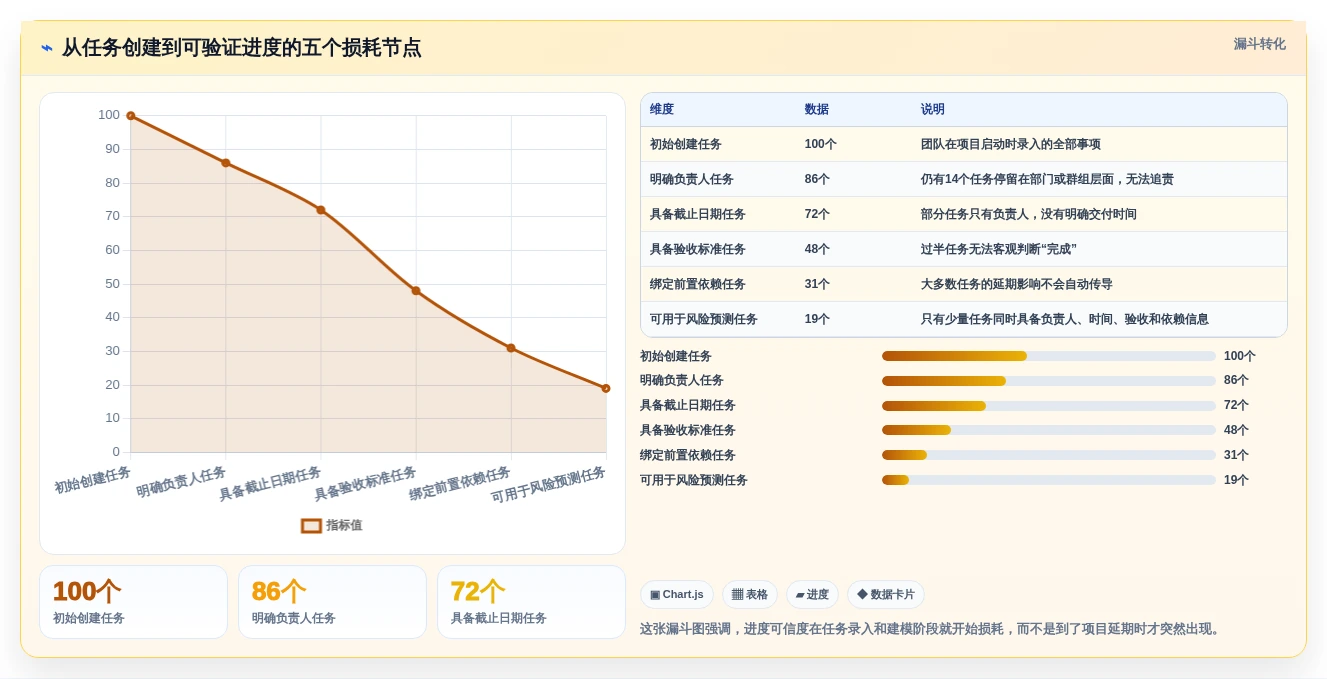The image size is (1327, 679).
Task: Click the 漏斗转化 label in header
Action: [1259, 44]
